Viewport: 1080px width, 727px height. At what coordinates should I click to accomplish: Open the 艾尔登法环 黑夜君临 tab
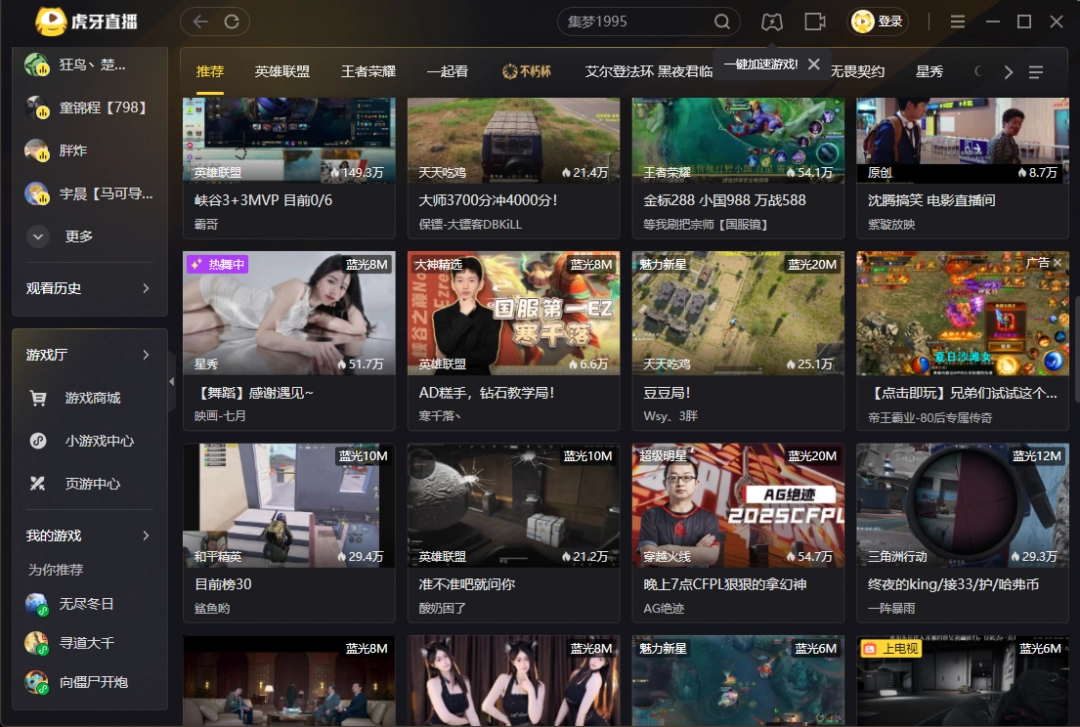pos(648,72)
